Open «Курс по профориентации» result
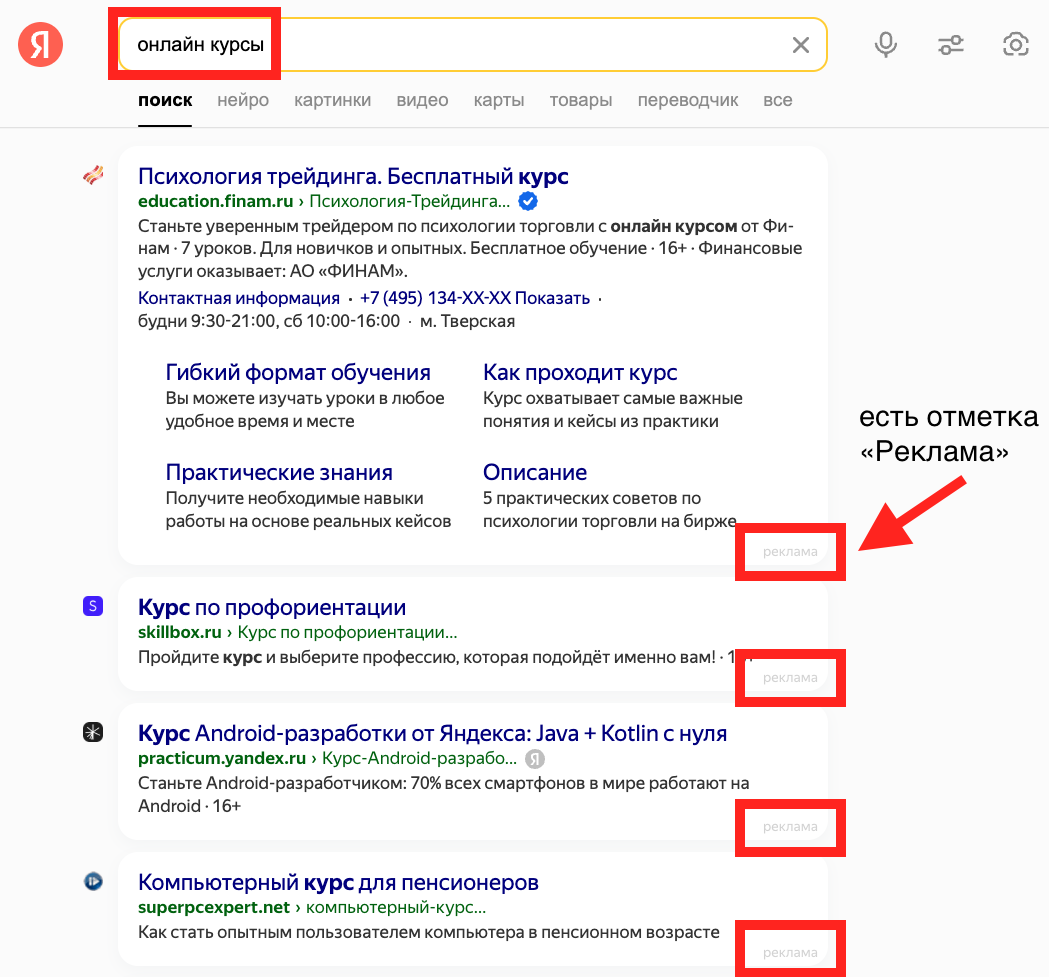This screenshot has height=977, width=1049. (x=272, y=607)
